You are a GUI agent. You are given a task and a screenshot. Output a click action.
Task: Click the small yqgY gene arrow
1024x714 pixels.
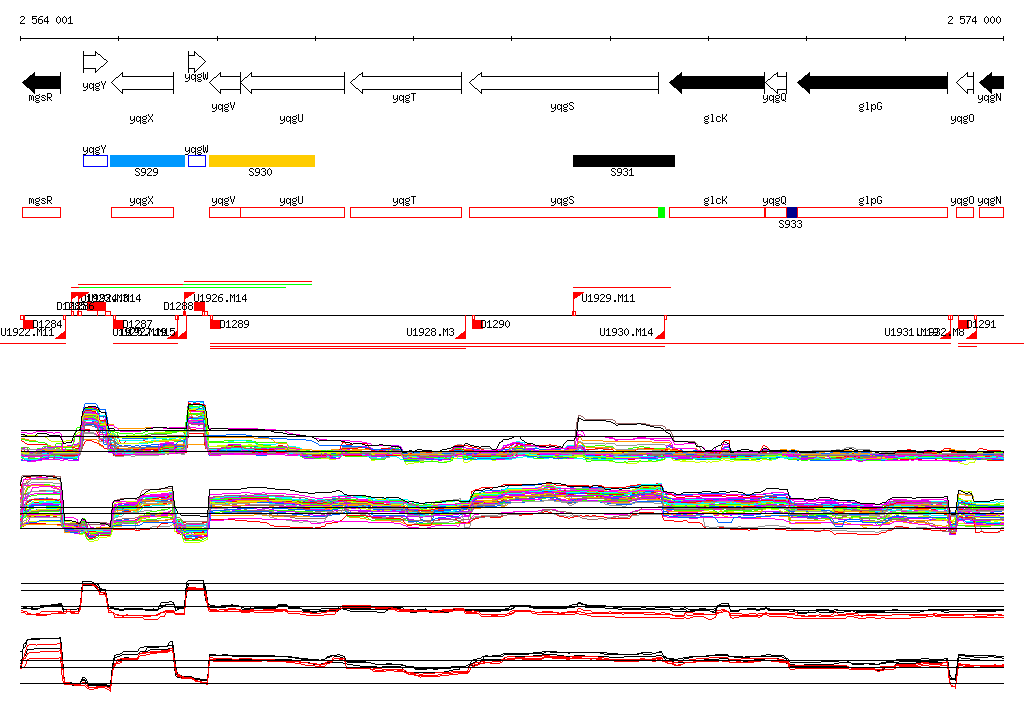pyautogui.click(x=95, y=62)
